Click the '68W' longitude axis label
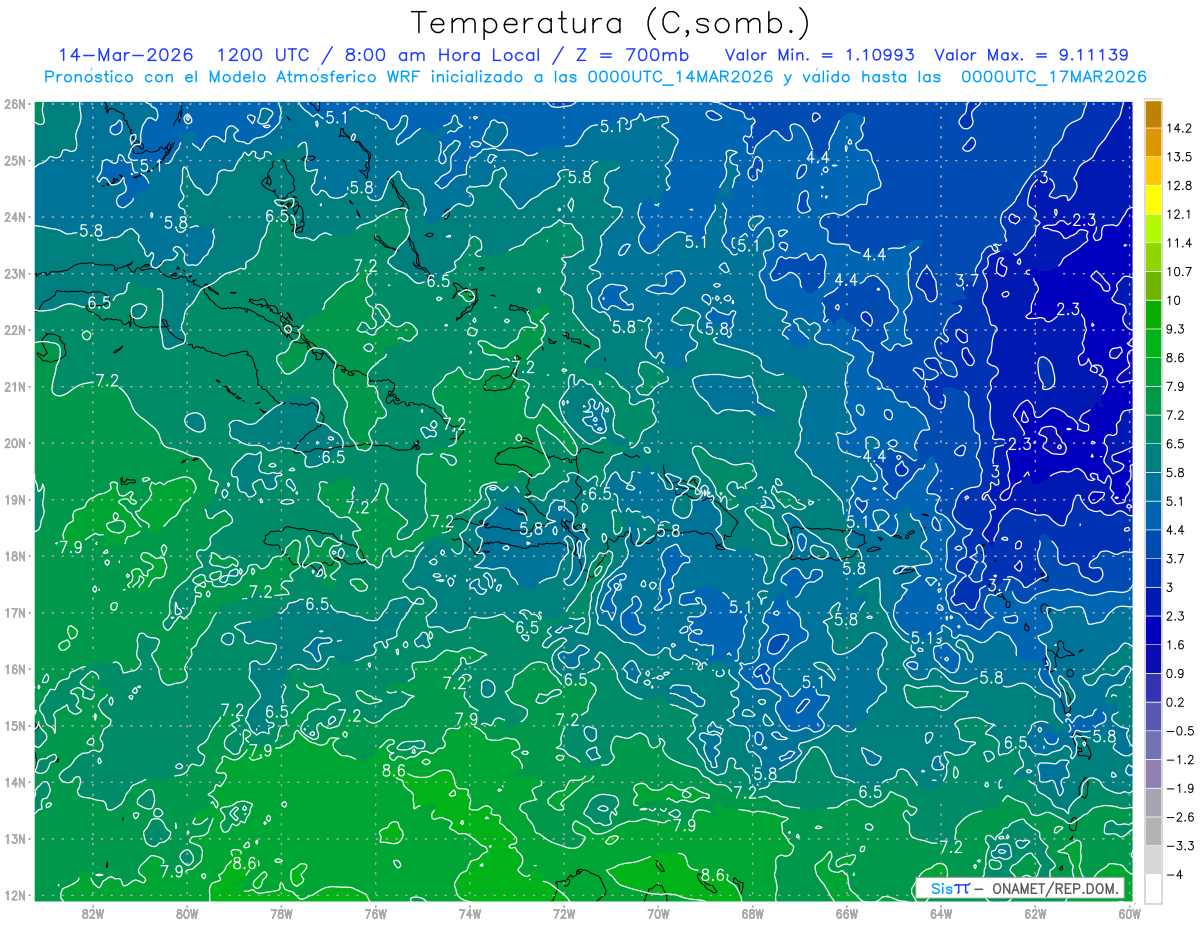Image resolution: width=1200 pixels, height=927 pixels. point(752,913)
